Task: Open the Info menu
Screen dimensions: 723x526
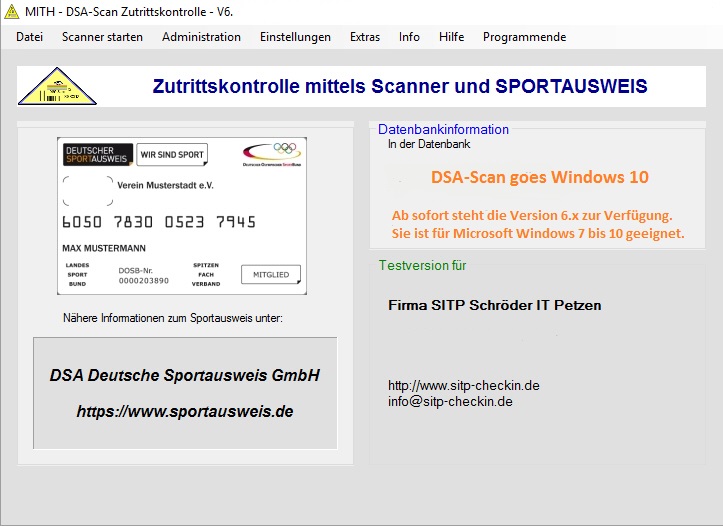Action: click(409, 37)
